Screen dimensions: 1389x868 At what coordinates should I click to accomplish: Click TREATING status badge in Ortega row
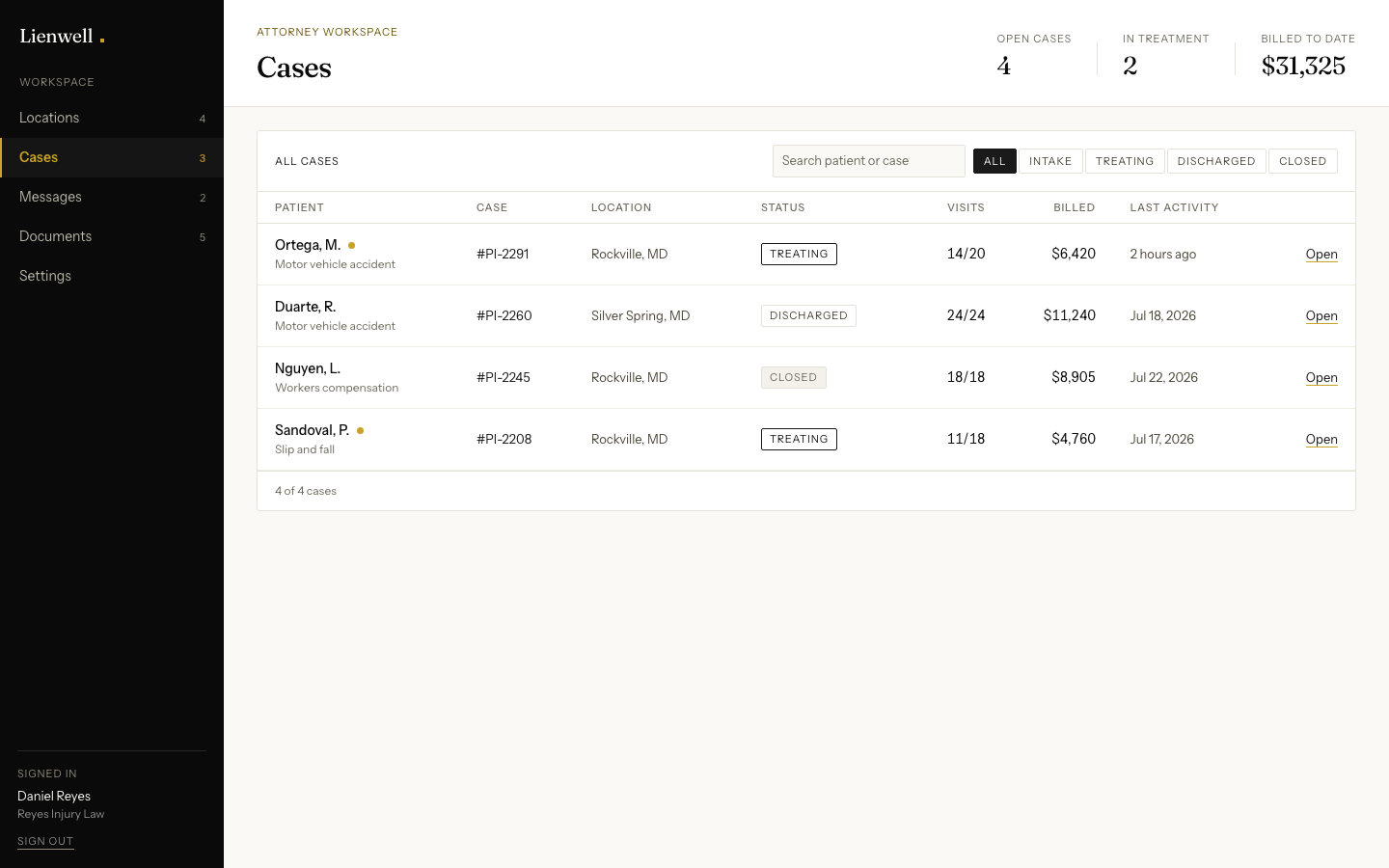pos(799,255)
